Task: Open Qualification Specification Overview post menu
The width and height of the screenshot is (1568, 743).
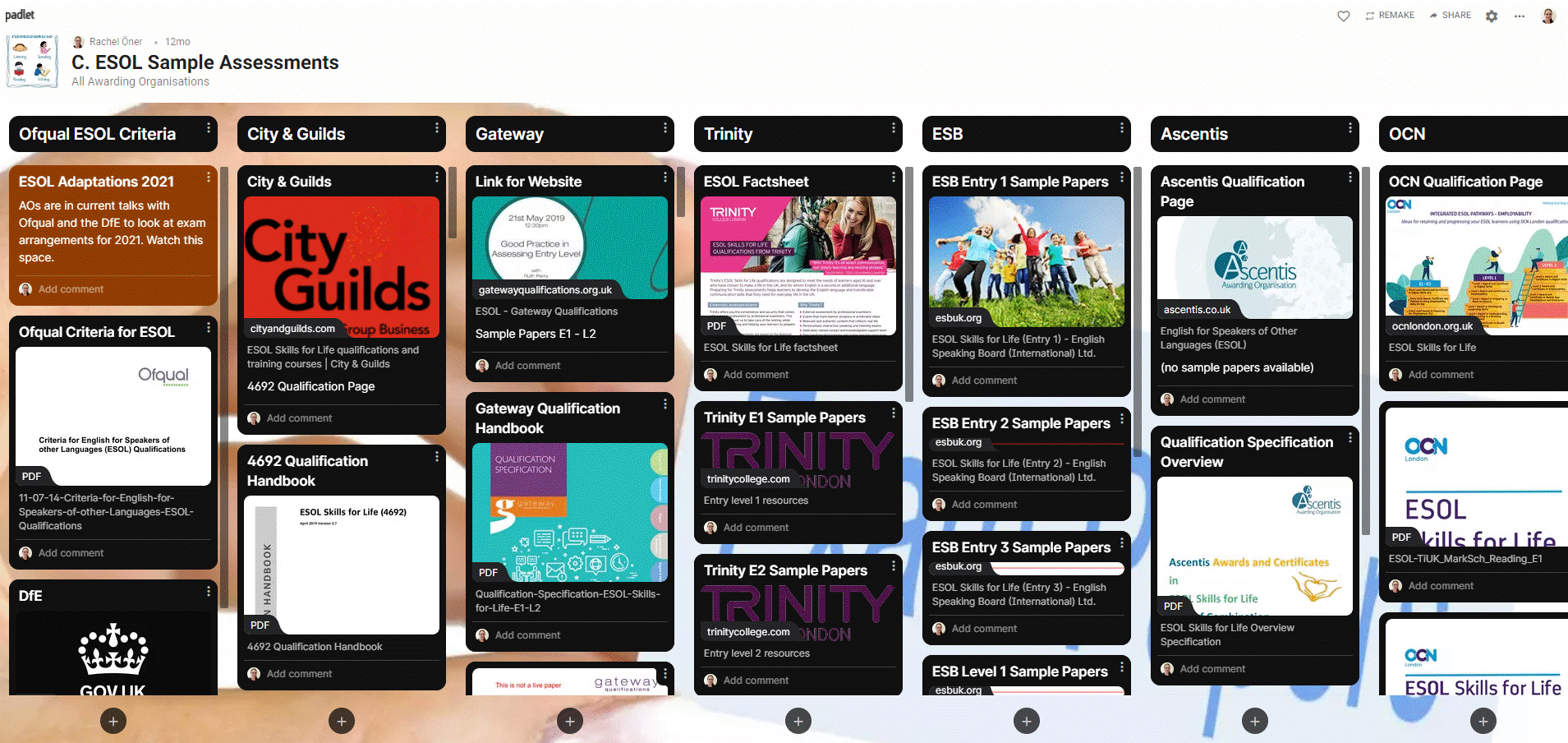Action: (x=1350, y=437)
